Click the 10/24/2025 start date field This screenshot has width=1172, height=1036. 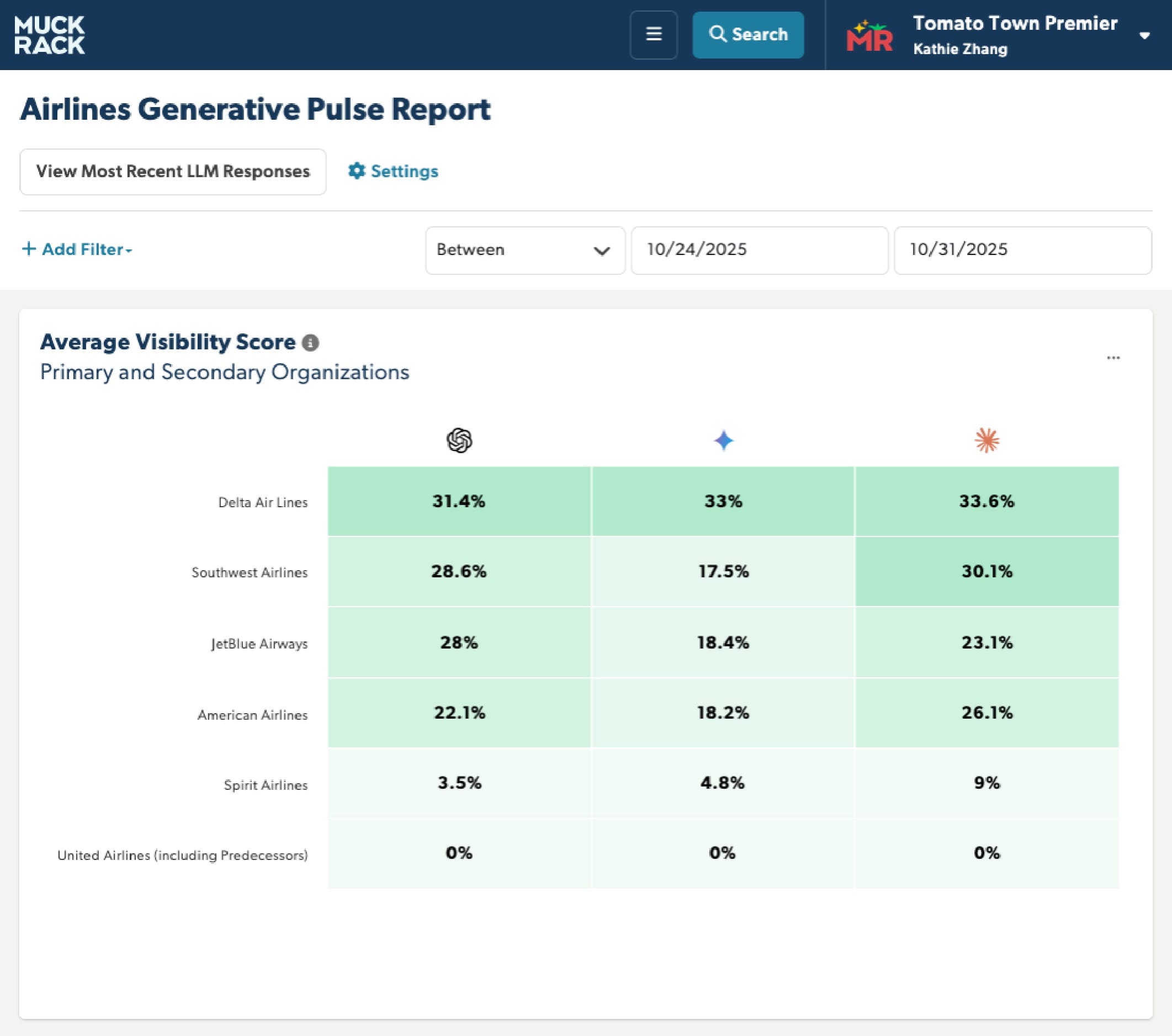pyautogui.click(x=759, y=250)
